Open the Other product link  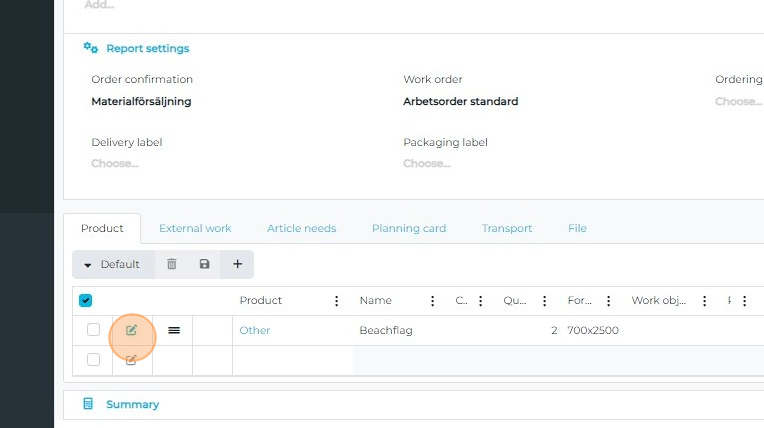click(x=255, y=330)
